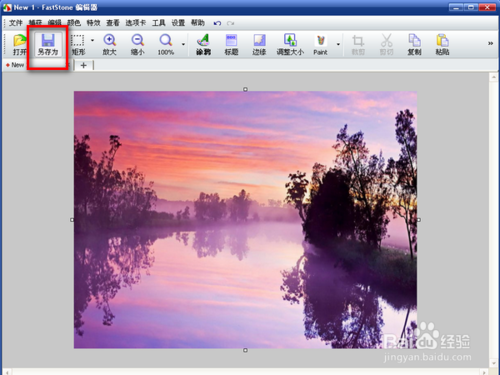
Task: Open the 涂鸦 draw tool
Action: 203,45
